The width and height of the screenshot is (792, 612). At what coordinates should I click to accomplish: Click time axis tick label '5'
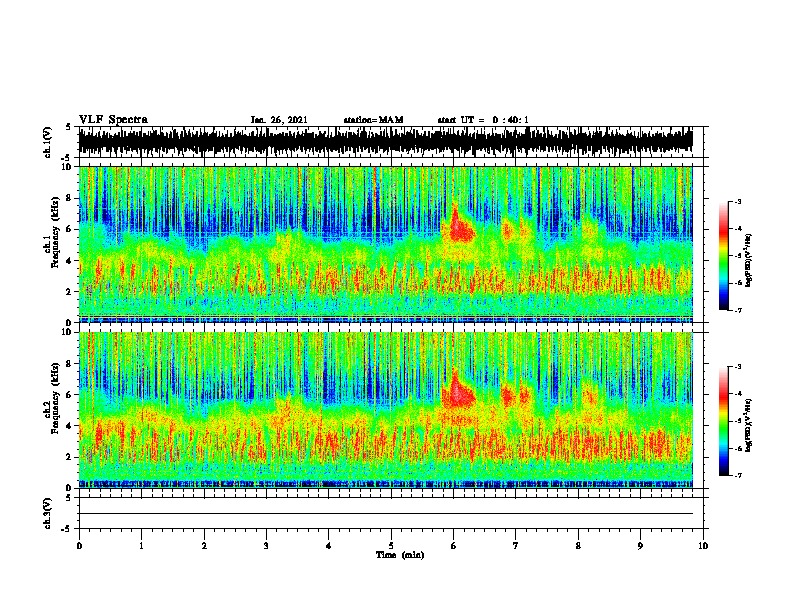click(391, 546)
